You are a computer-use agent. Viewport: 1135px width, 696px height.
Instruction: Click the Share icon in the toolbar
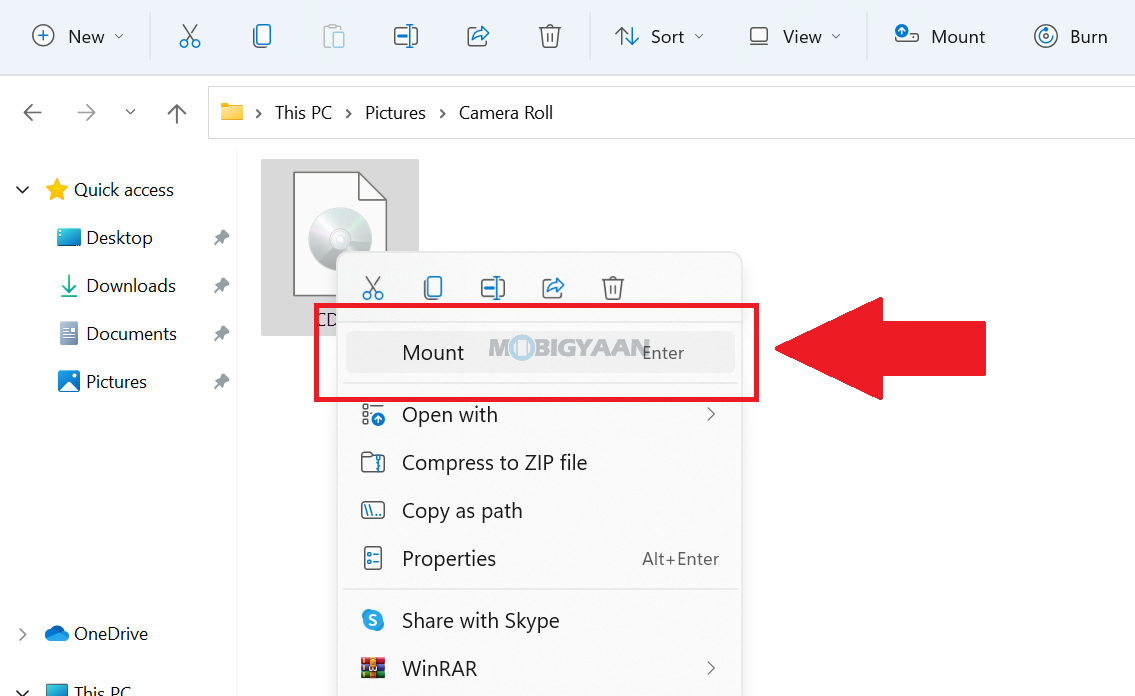click(x=478, y=36)
